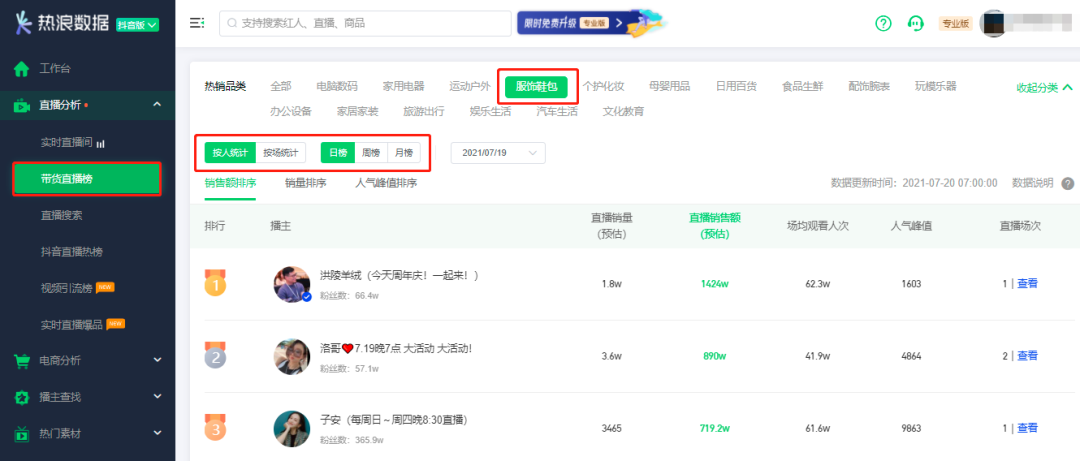
Task: Switch to 销量排序 tab
Action: point(306,183)
